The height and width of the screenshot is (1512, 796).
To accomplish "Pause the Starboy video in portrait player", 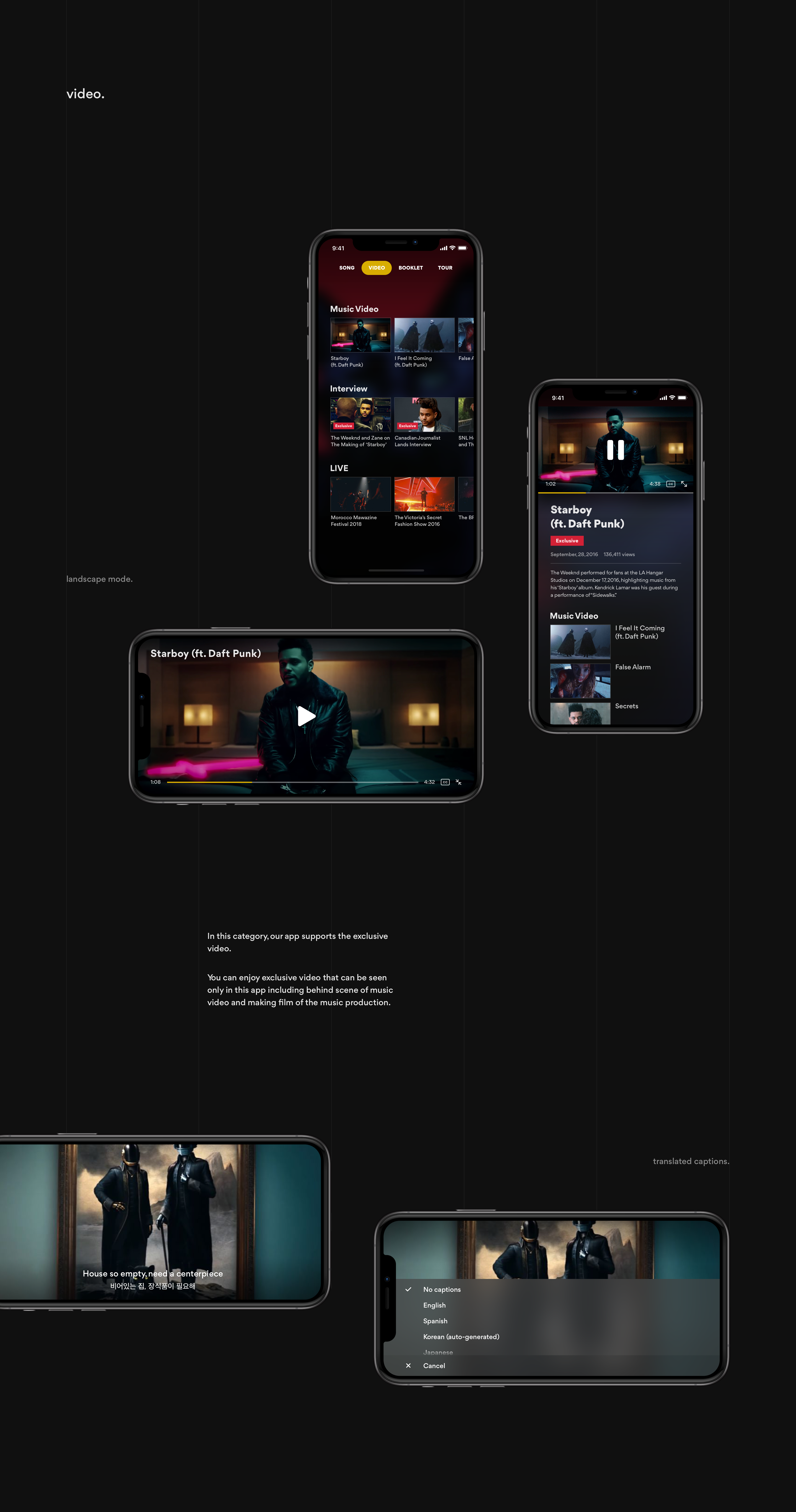I will [615, 450].
